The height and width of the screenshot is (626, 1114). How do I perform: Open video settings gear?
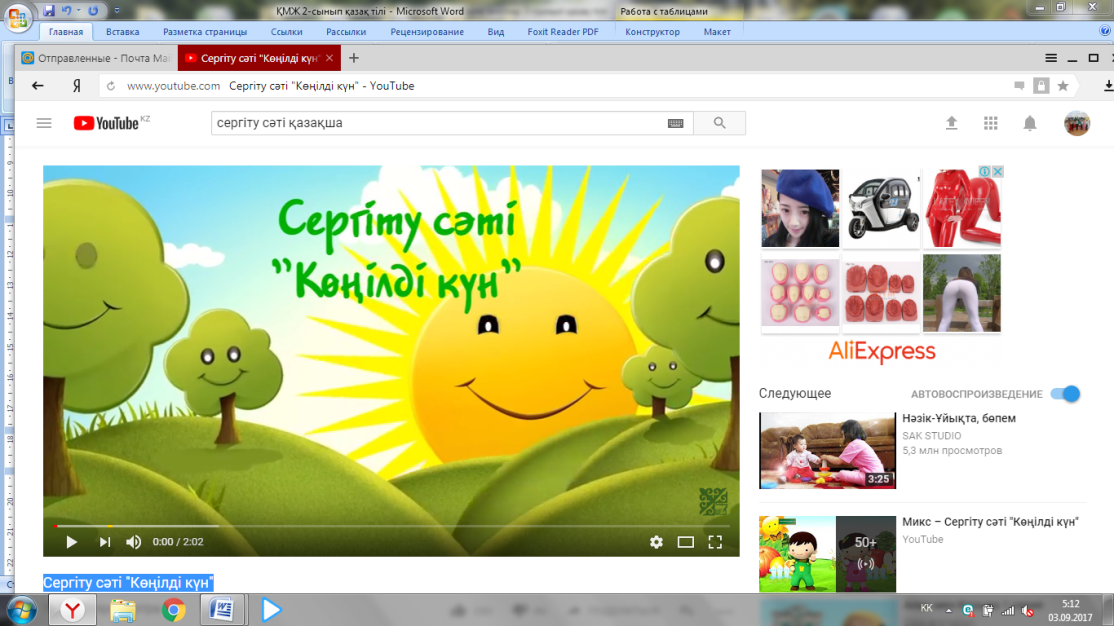(x=656, y=542)
